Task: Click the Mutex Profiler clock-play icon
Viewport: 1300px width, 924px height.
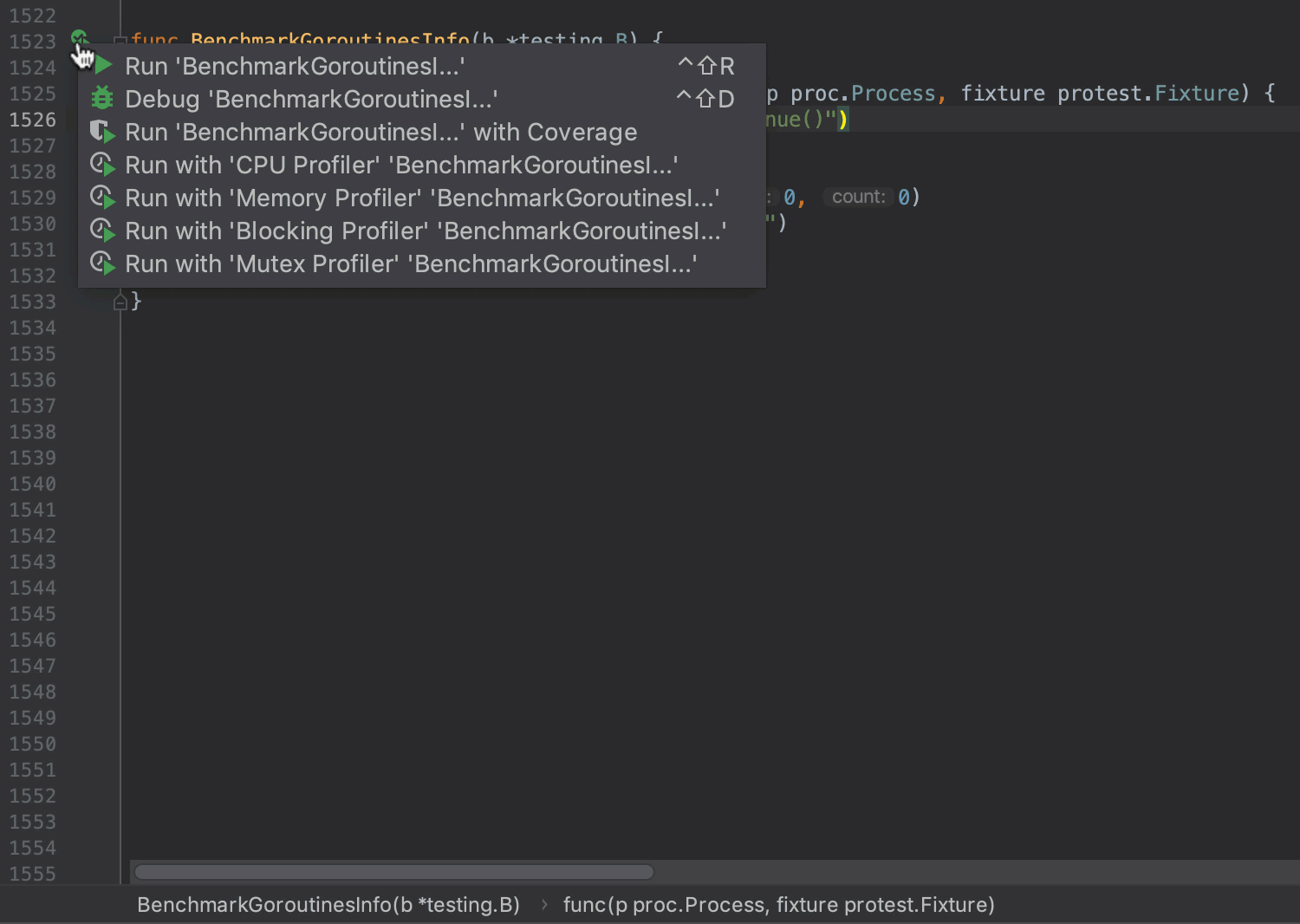Action: point(102,264)
